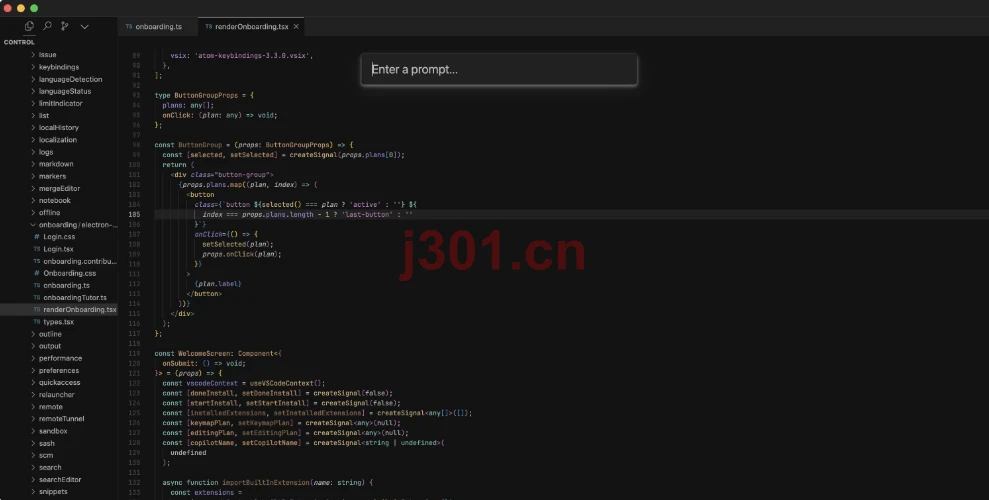Open Login.css in the file tree
This screenshot has height=500, width=989.
tap(59, 237)
